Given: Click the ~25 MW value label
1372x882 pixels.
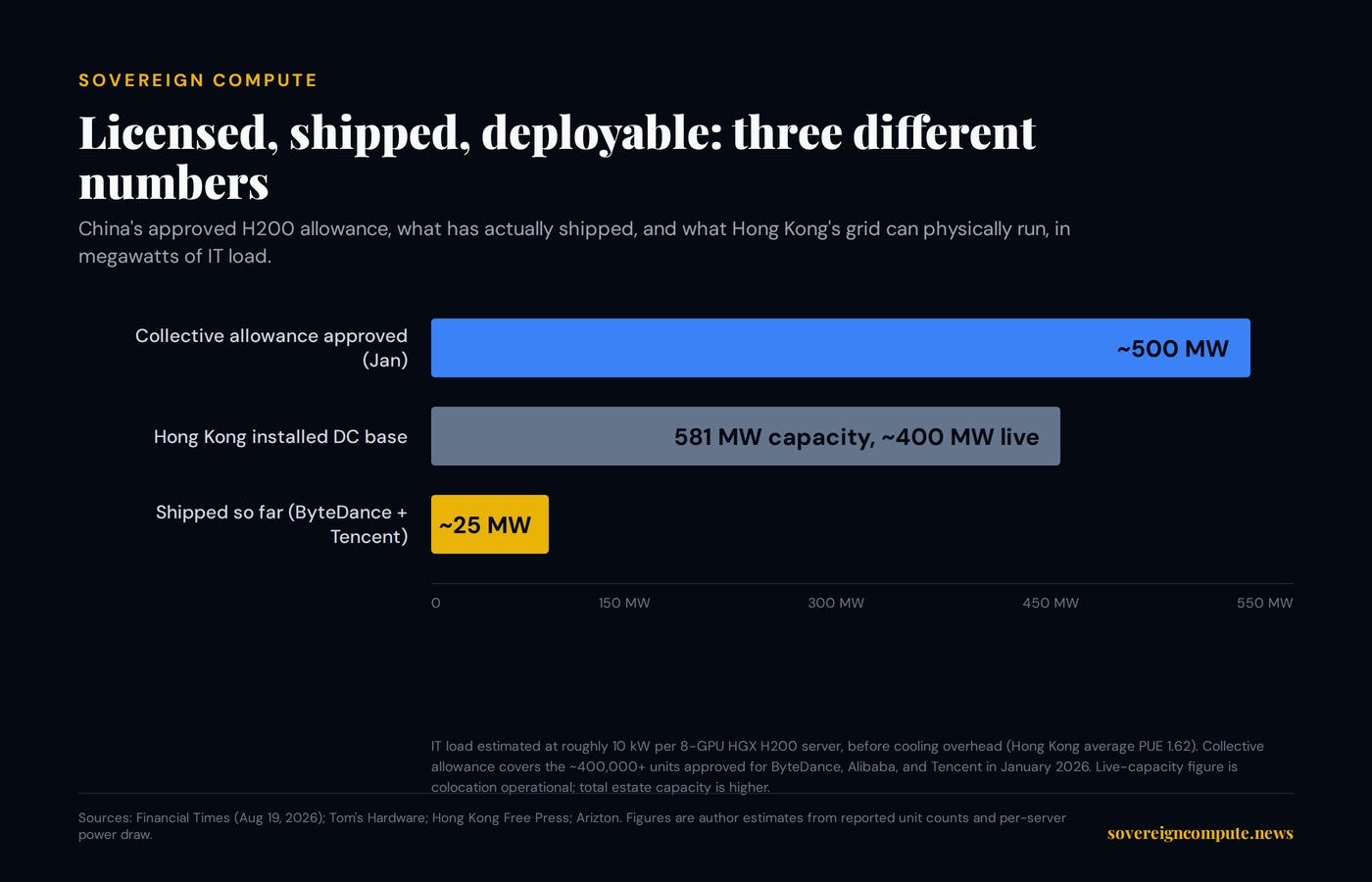Looking at the screenshot, I should (x=485, y=525).
